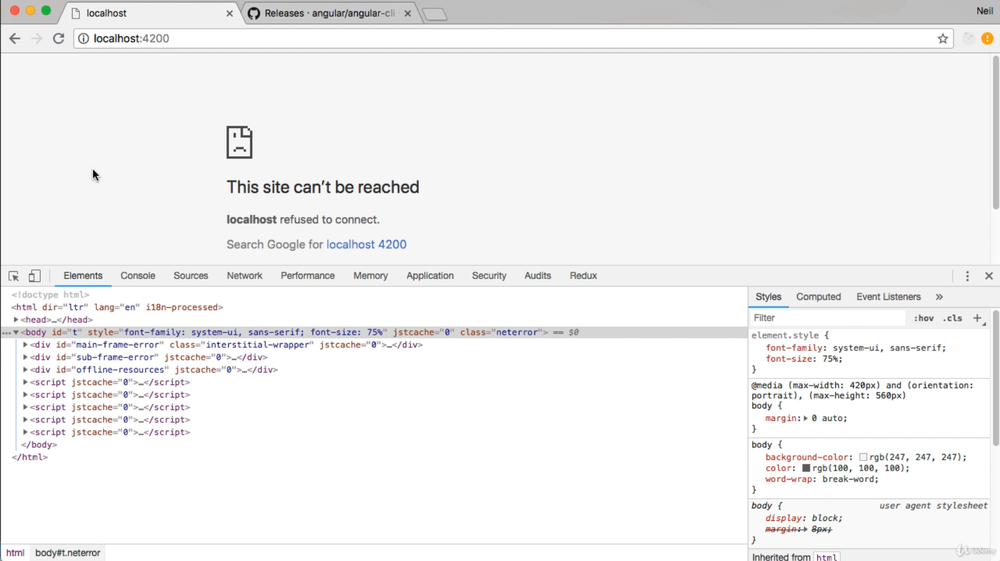Bookmark this page with star icon

point(942,39)
